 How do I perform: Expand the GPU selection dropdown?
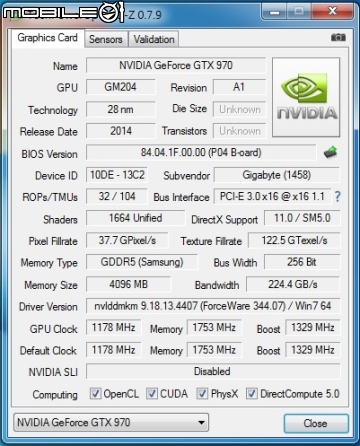(111, 422)
